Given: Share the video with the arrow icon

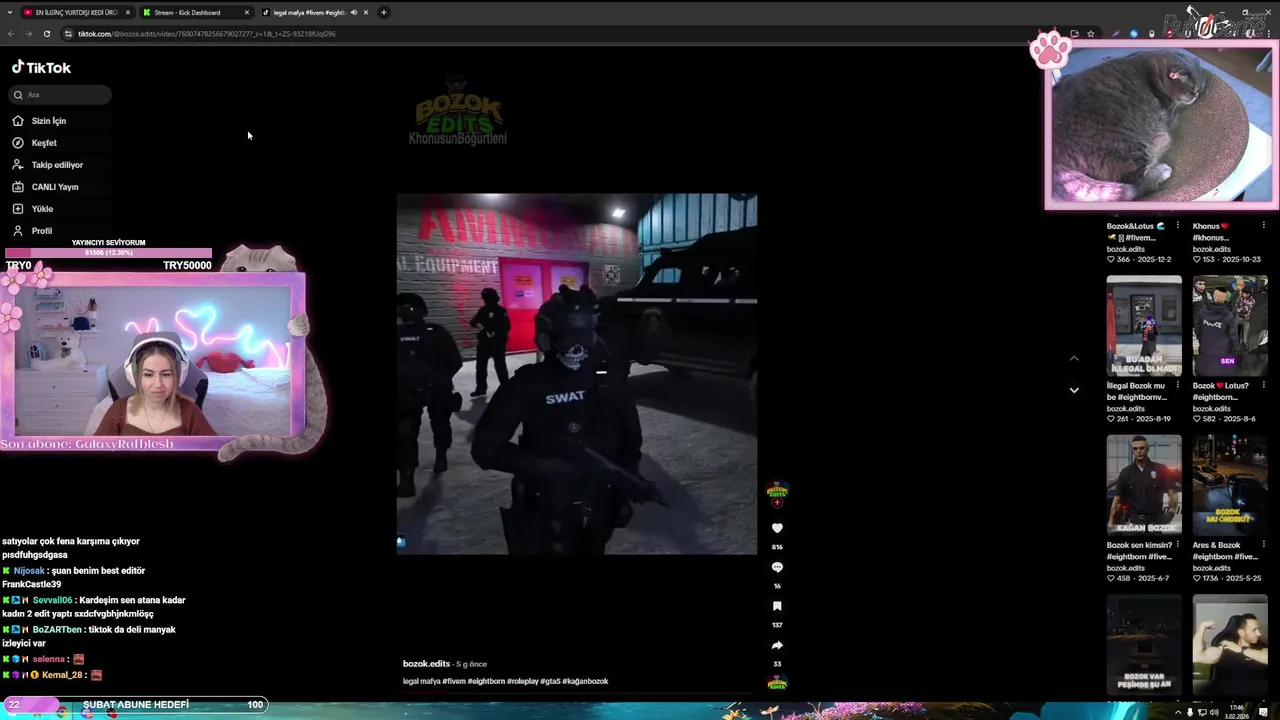Looking at the screenshot, I should tap(777, 645).
